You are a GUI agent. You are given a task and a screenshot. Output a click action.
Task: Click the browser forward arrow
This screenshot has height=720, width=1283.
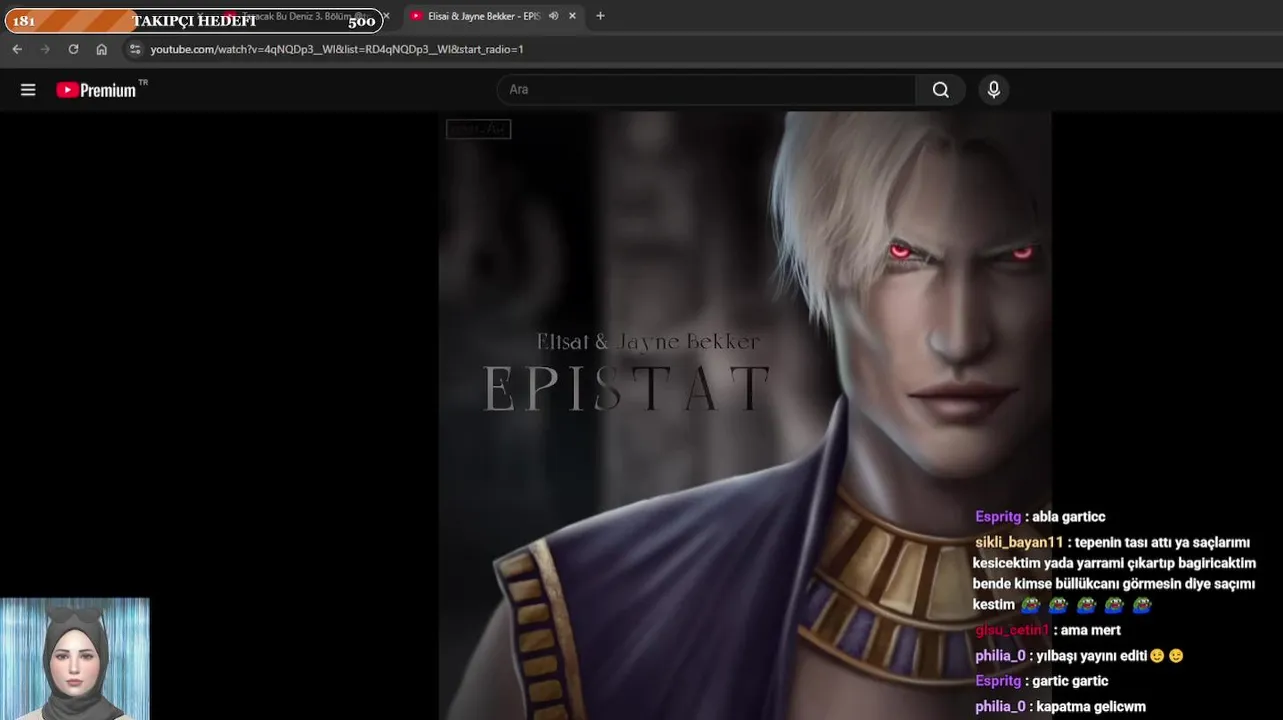tap(45, 49)
